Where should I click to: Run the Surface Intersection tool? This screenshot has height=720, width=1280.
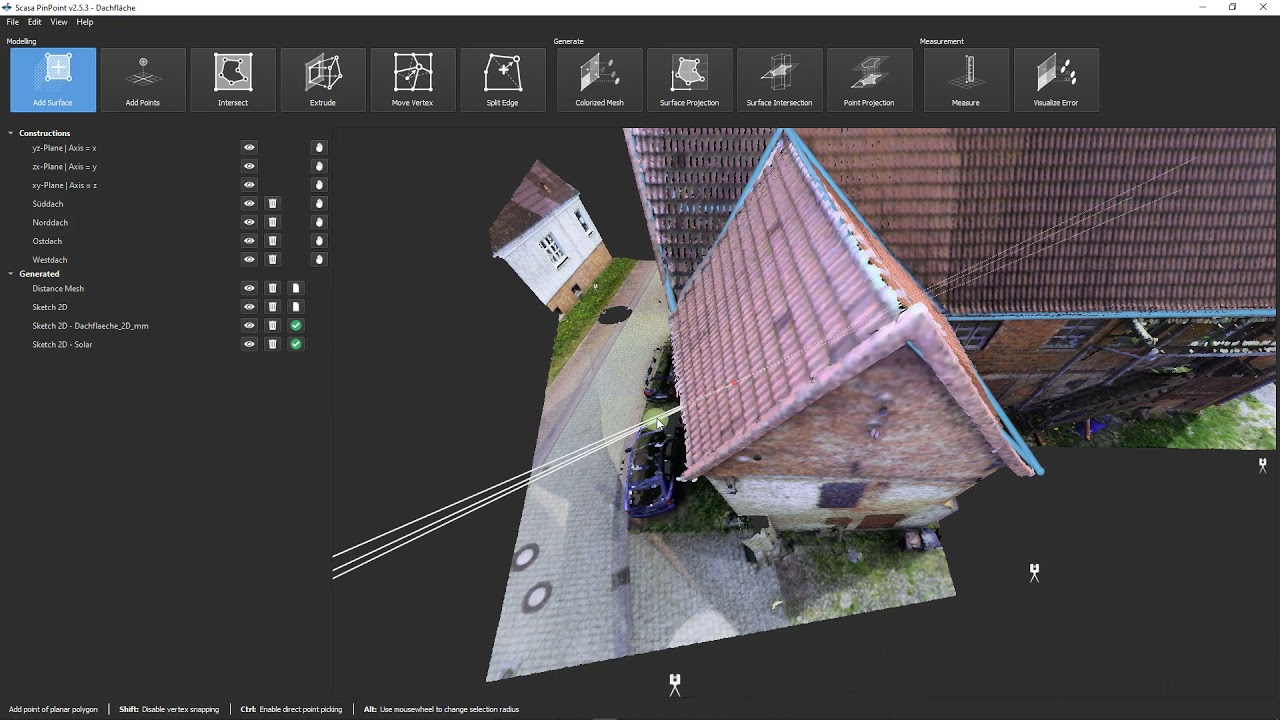click(780, 80)
